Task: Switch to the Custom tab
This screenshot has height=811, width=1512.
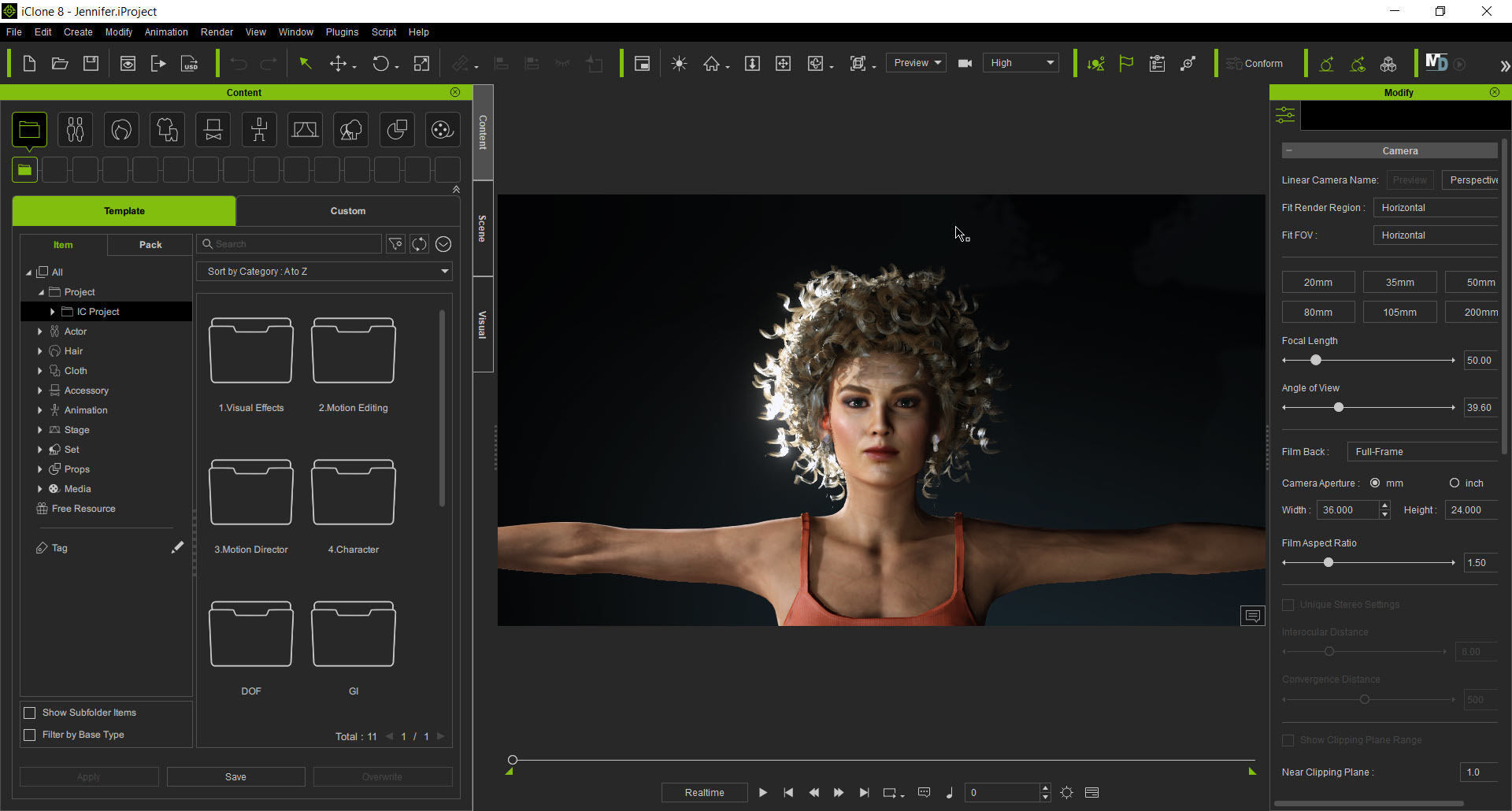Action: point(348,211)
